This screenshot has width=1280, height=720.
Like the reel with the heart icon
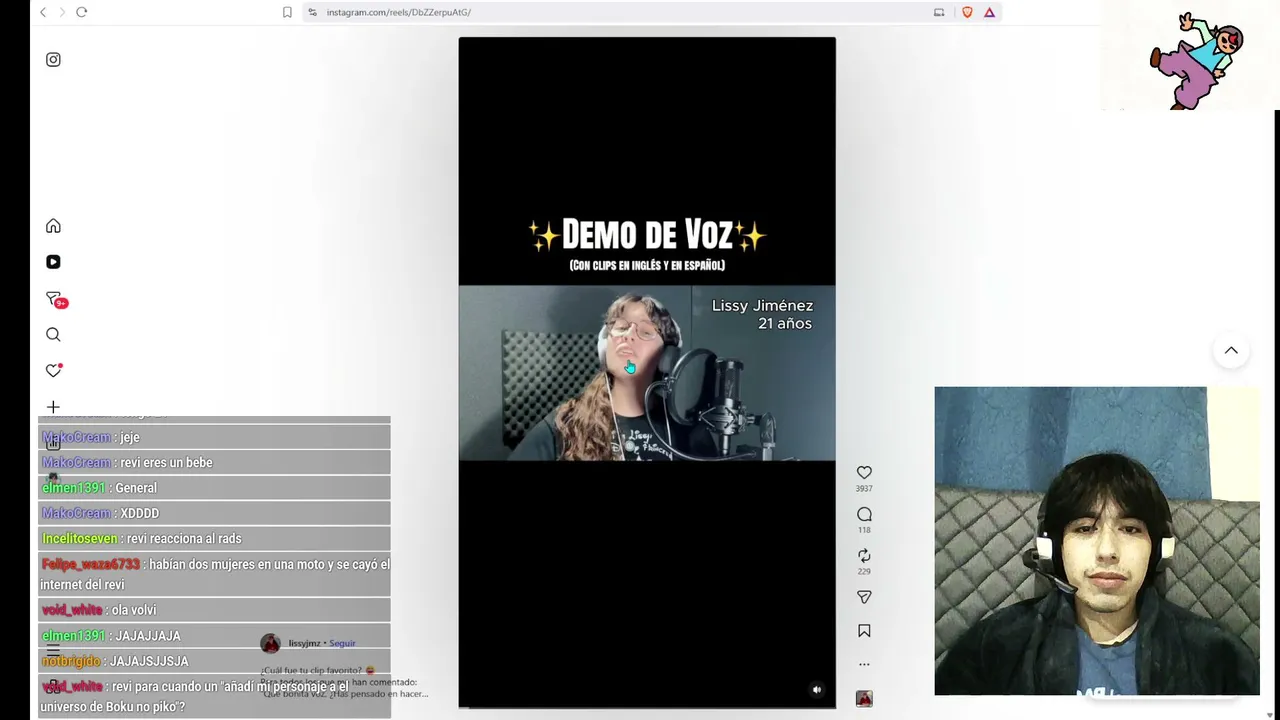[x=864, y=472]
